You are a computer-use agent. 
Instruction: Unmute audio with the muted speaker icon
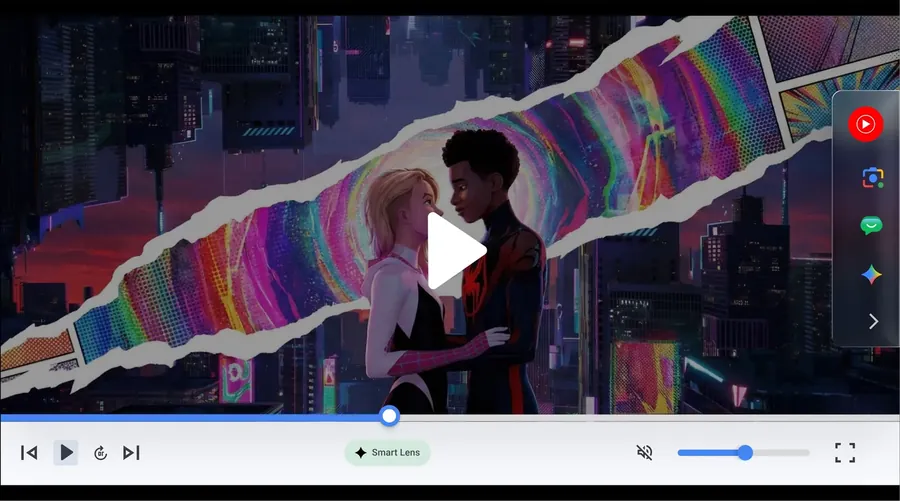[645, 452]
